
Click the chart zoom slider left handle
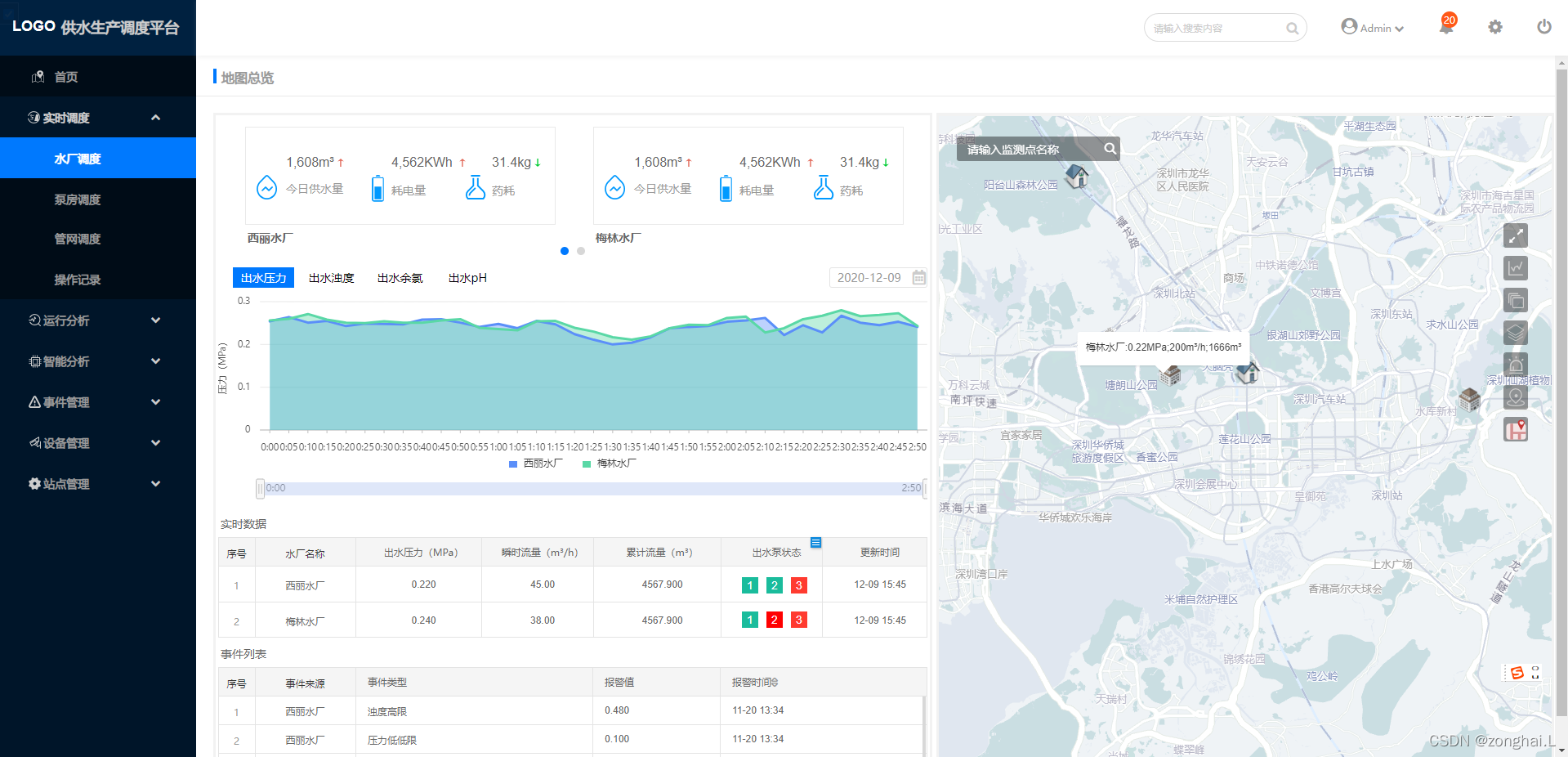coord(261,488)
